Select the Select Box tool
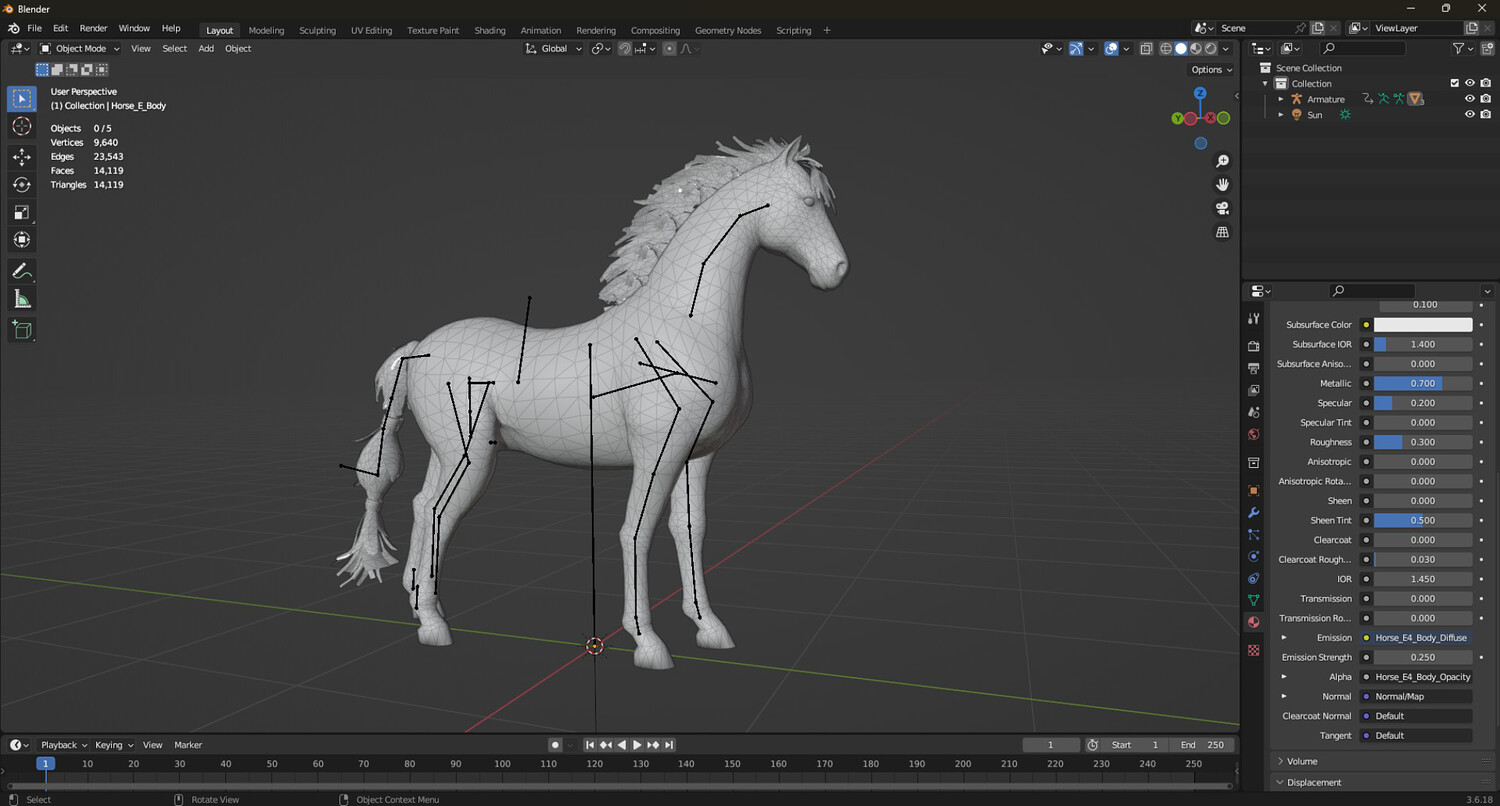 [x=22, y=99]
